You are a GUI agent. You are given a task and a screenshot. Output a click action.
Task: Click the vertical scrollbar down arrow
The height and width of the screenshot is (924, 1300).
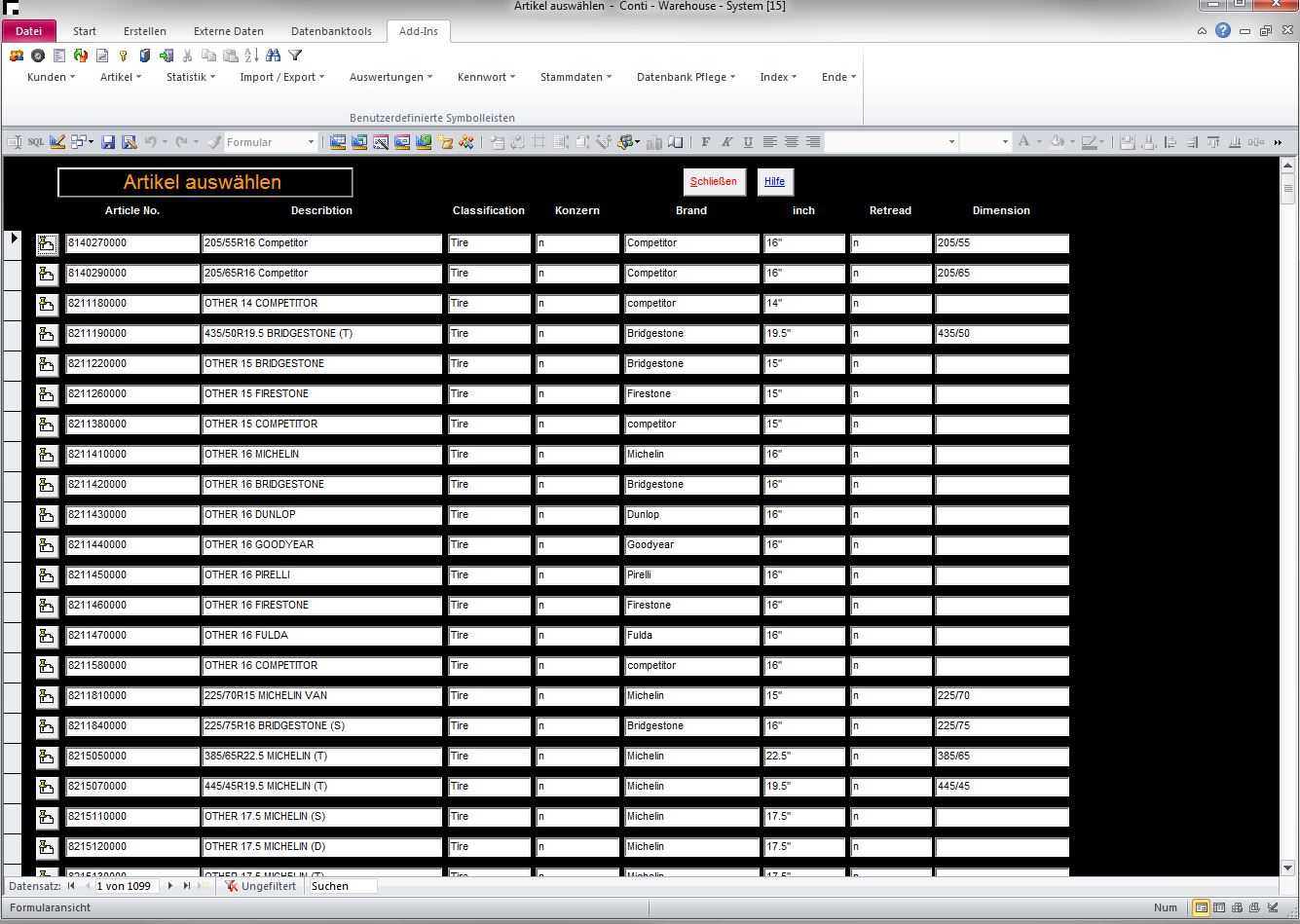point(1290,869)
